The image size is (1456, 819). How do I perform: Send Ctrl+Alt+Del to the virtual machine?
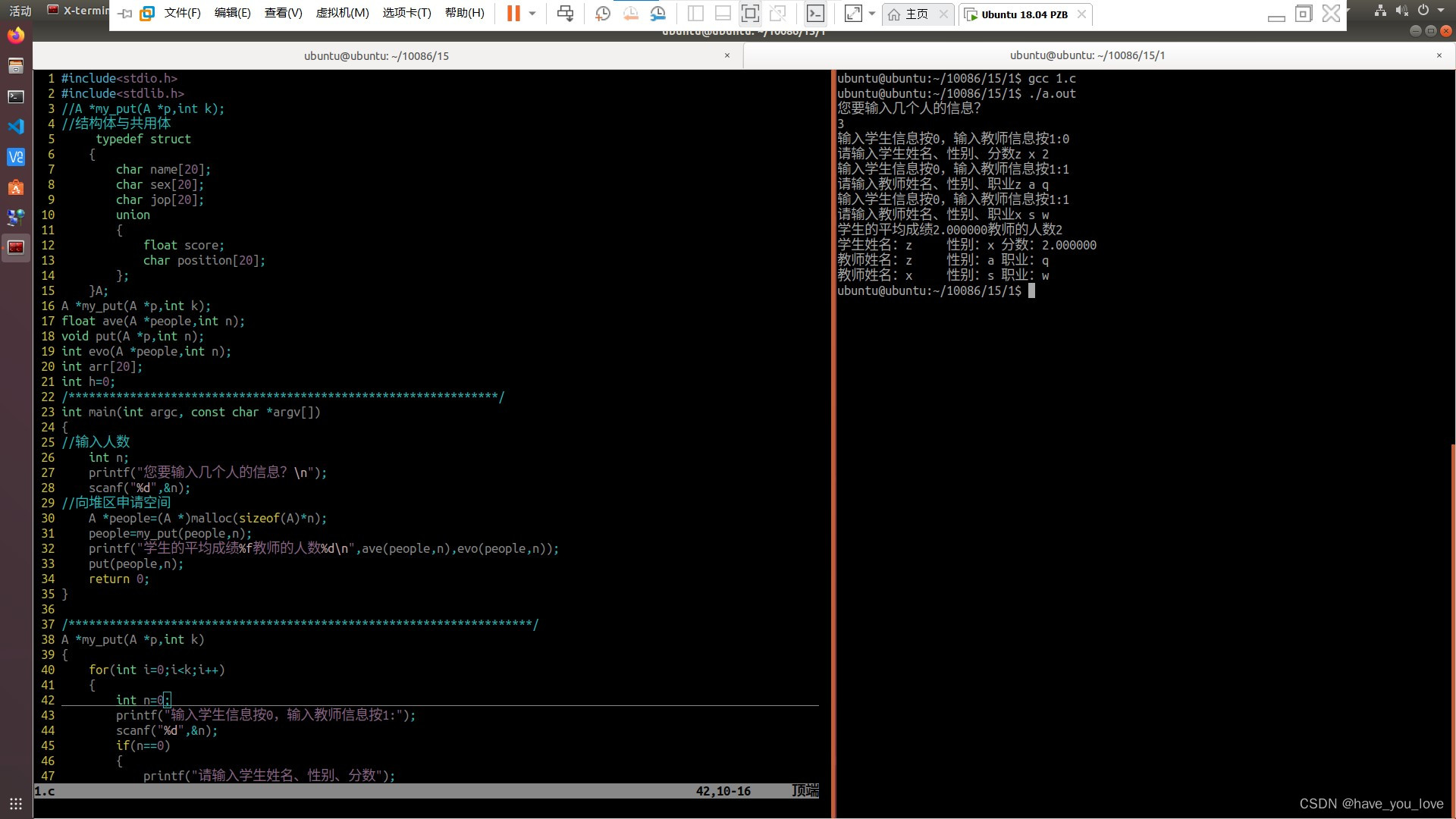[x=565, y=14]
